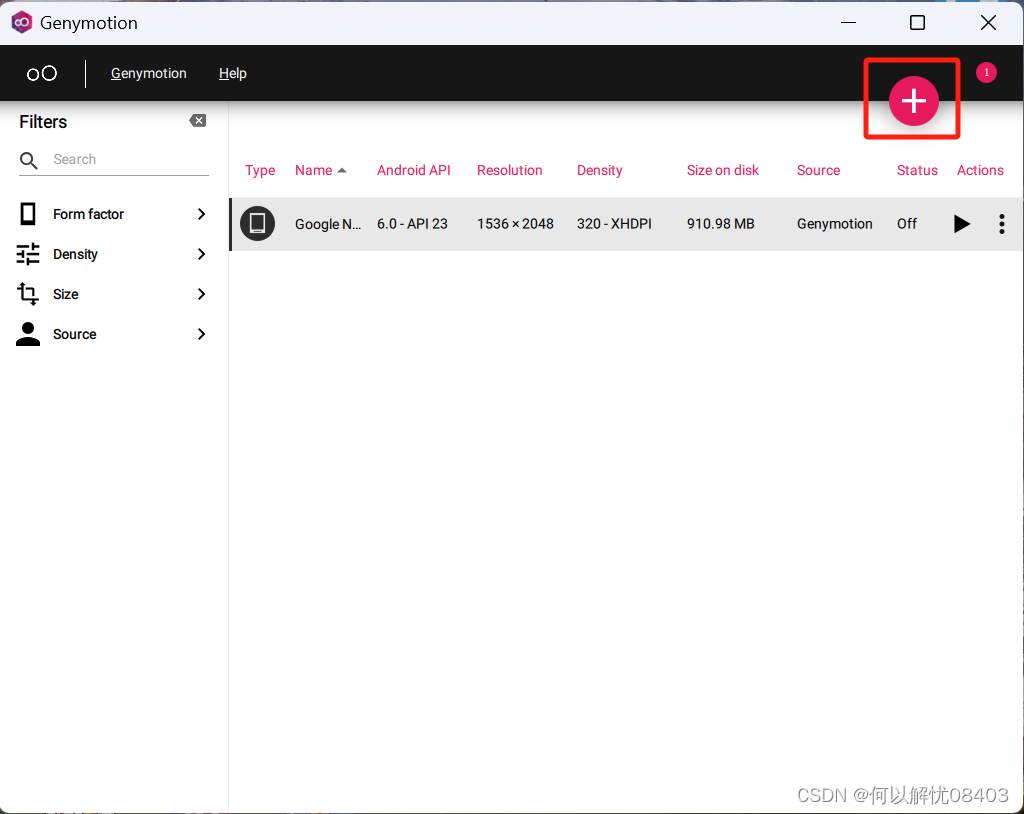Sort devices by Android API column
Screen dimensions: 1024x814
click(413, 170)
